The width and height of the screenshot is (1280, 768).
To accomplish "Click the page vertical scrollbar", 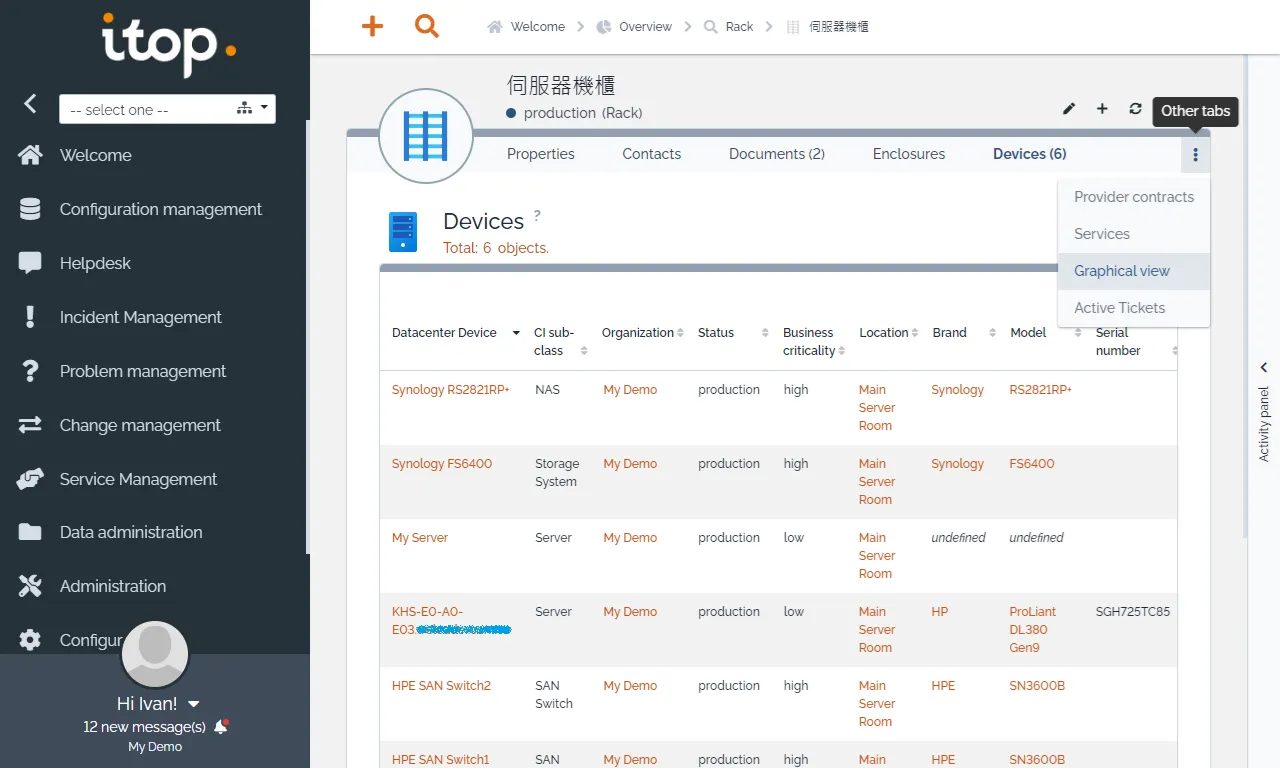I will (1244, 295).
